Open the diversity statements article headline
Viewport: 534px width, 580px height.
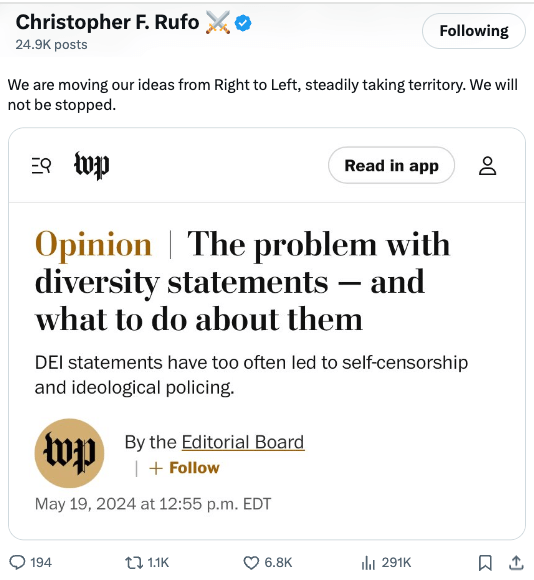[242, 281]
